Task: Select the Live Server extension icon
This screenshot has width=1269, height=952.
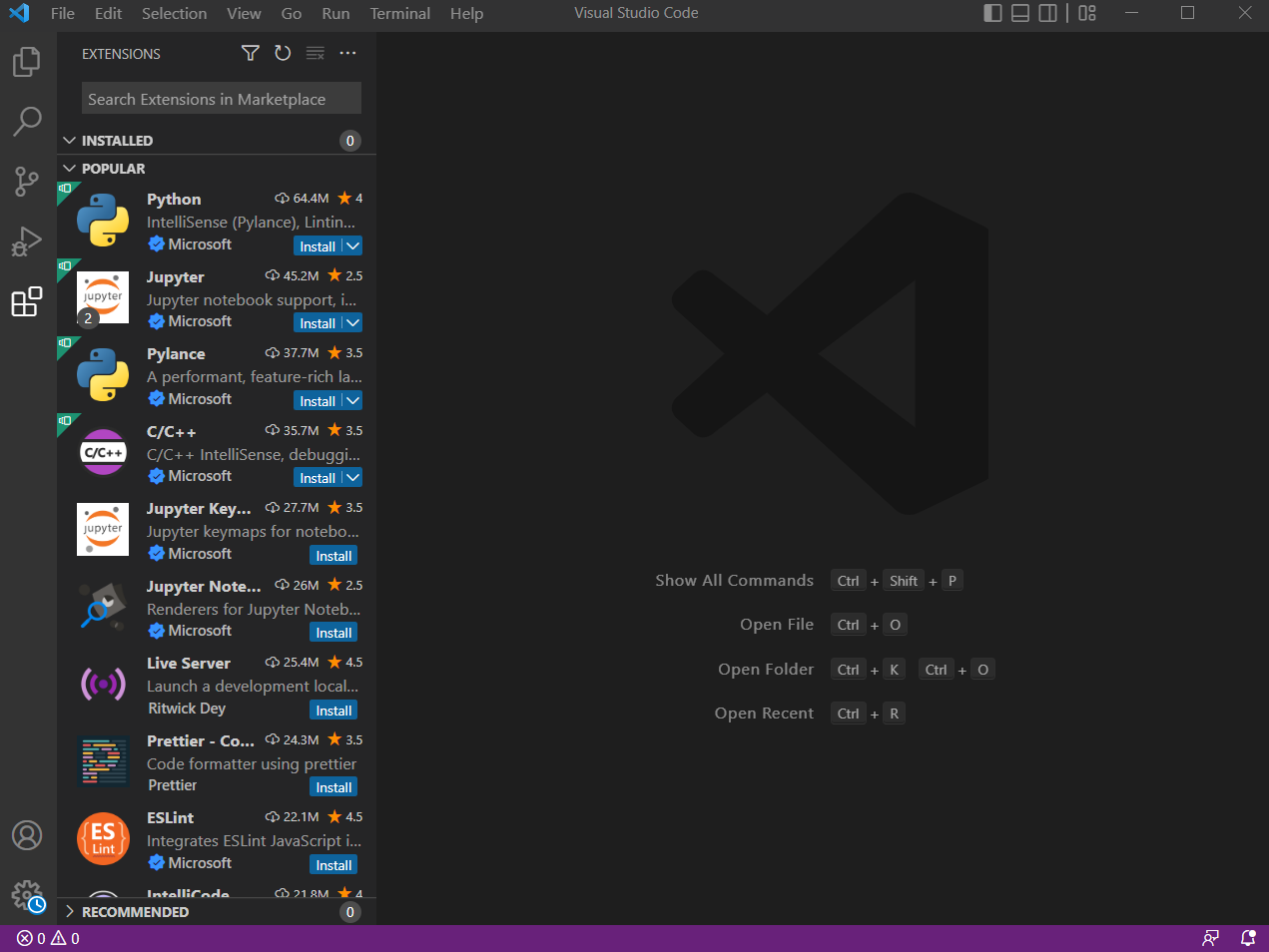Action: 103,685
